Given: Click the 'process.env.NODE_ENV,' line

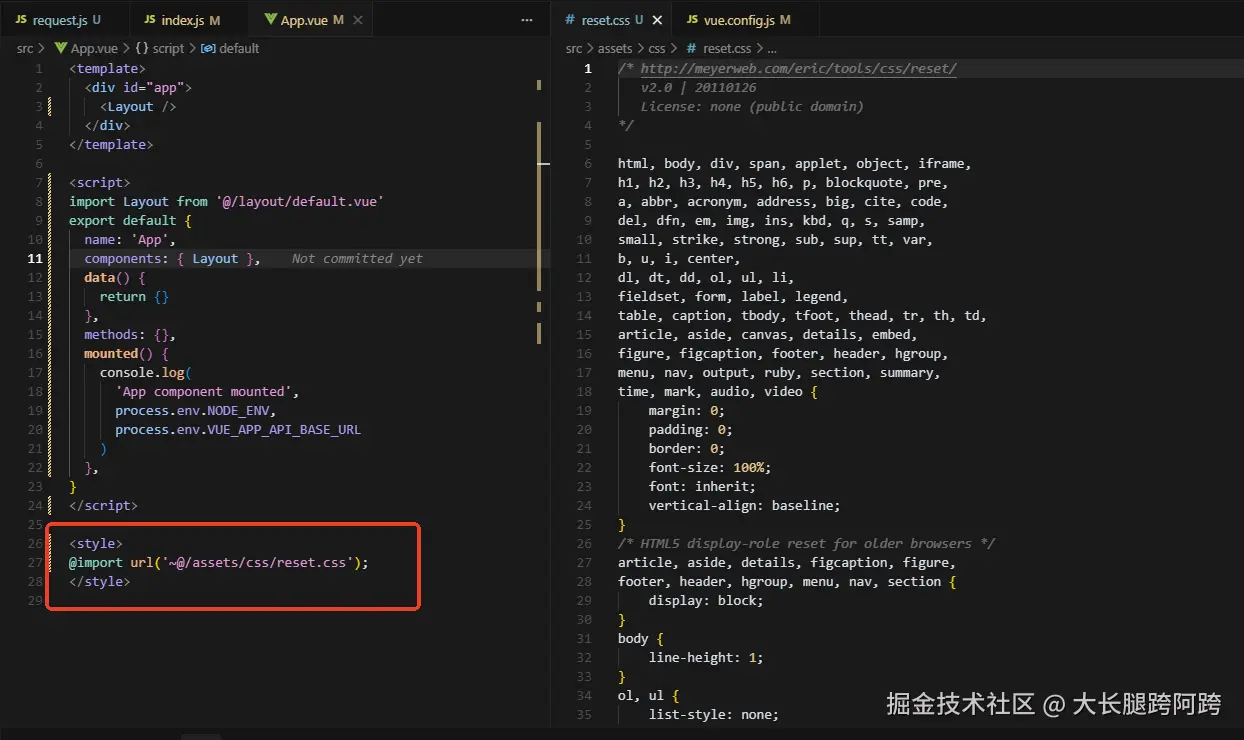Looking at the screenshot, I should point(195,410).
